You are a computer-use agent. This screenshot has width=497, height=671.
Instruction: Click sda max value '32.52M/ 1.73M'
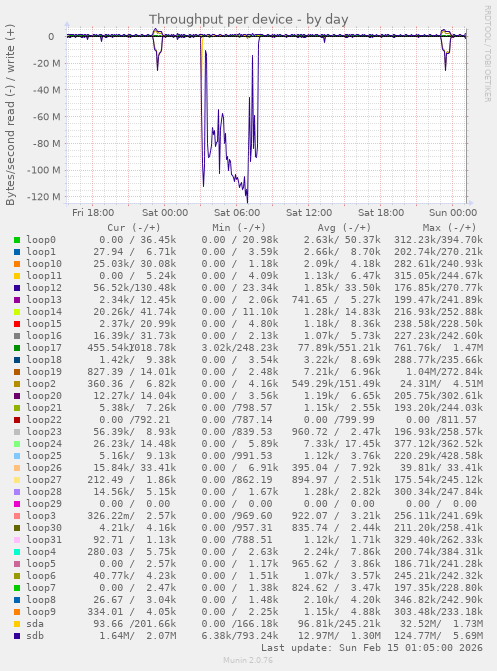(x=441, y=623)
